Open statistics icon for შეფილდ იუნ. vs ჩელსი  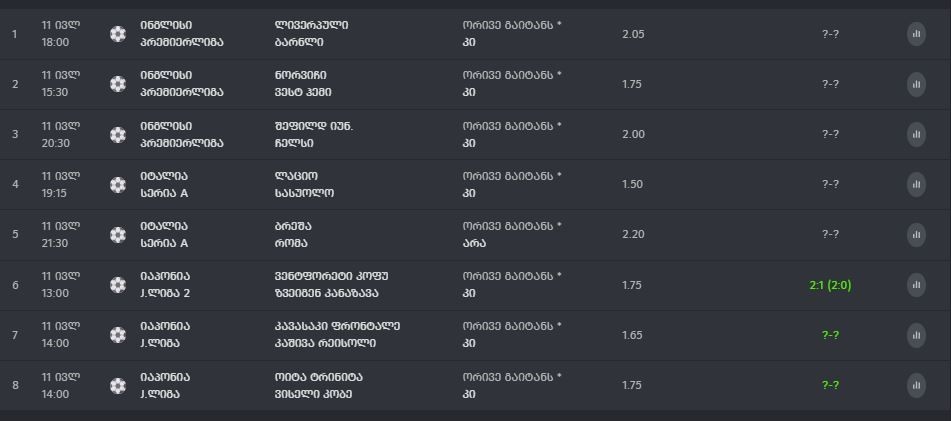tap(916, 135)
